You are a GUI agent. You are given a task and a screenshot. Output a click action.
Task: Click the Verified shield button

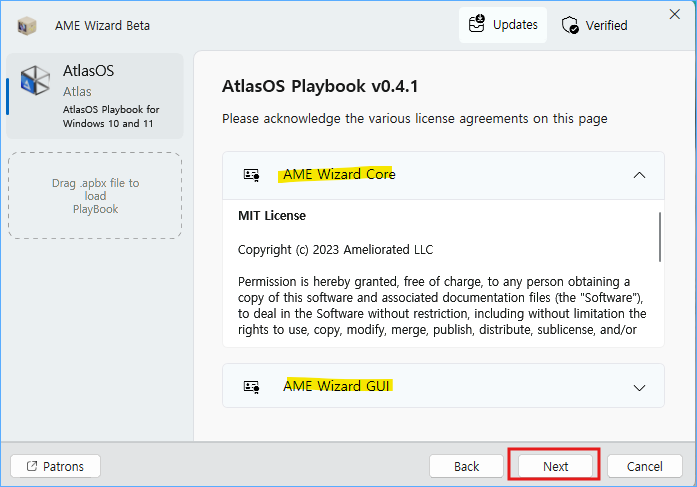(594, 25)
